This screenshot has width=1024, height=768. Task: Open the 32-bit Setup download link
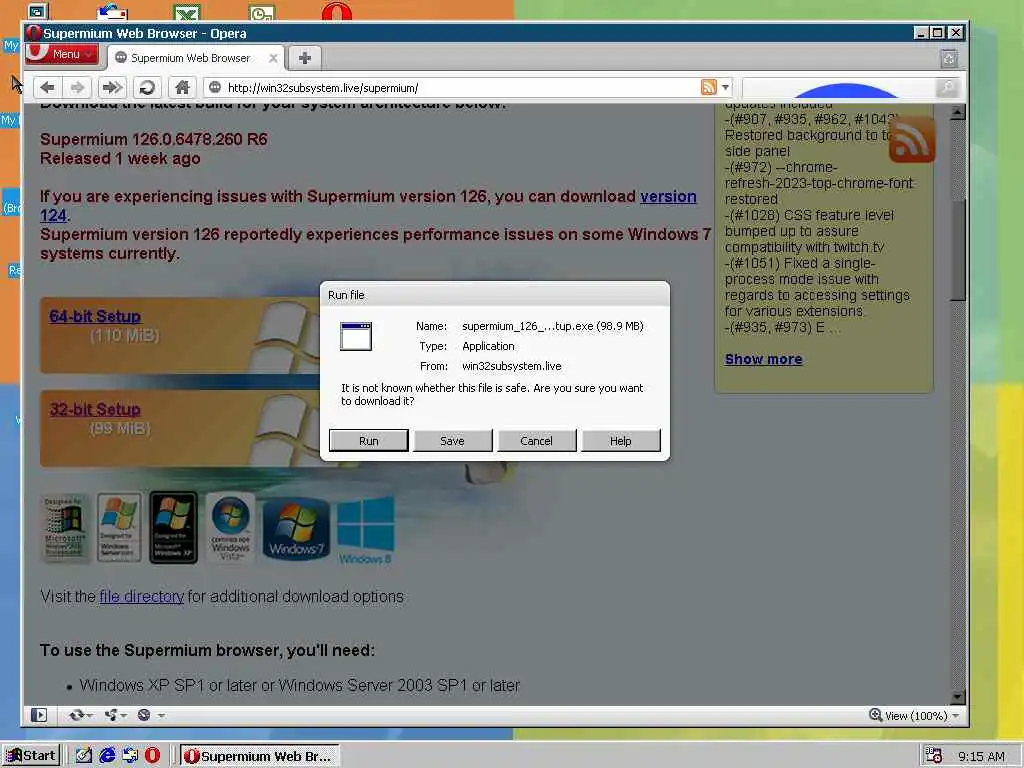point(95,409)
